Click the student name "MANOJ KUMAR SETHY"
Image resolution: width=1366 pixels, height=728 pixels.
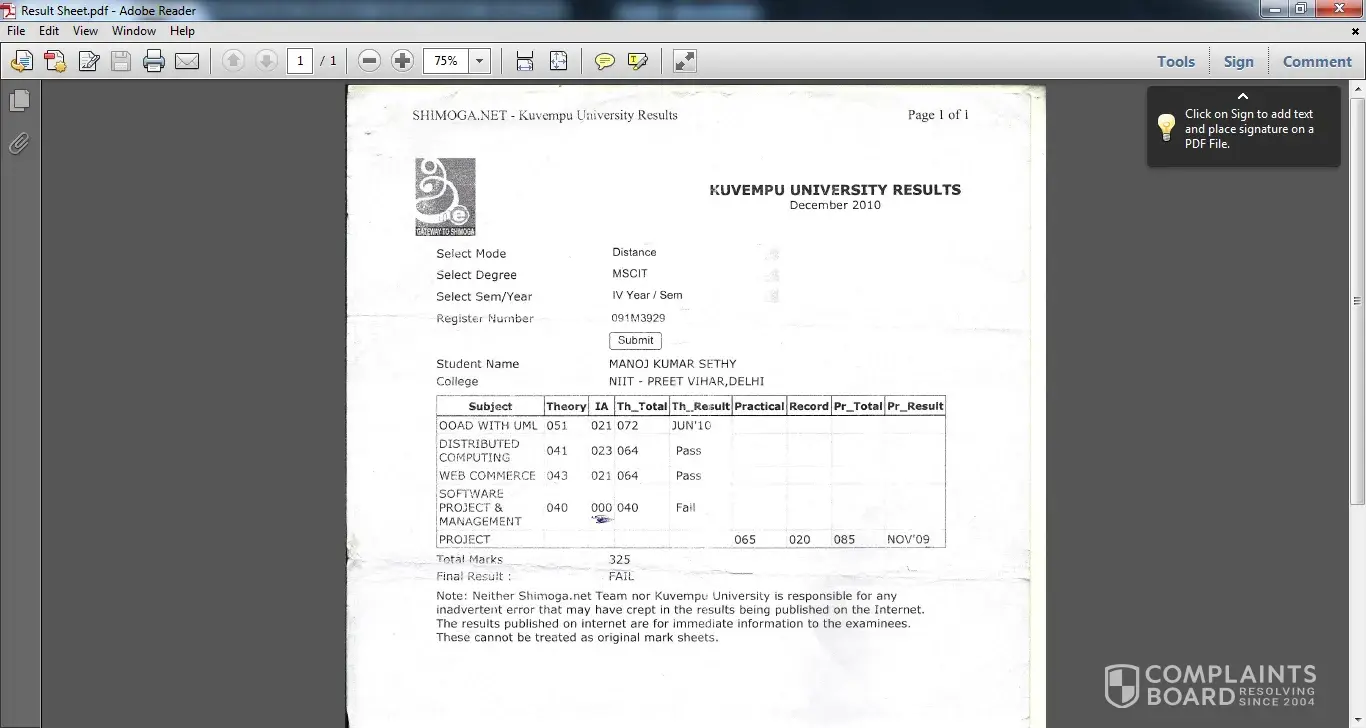(672, 364)
